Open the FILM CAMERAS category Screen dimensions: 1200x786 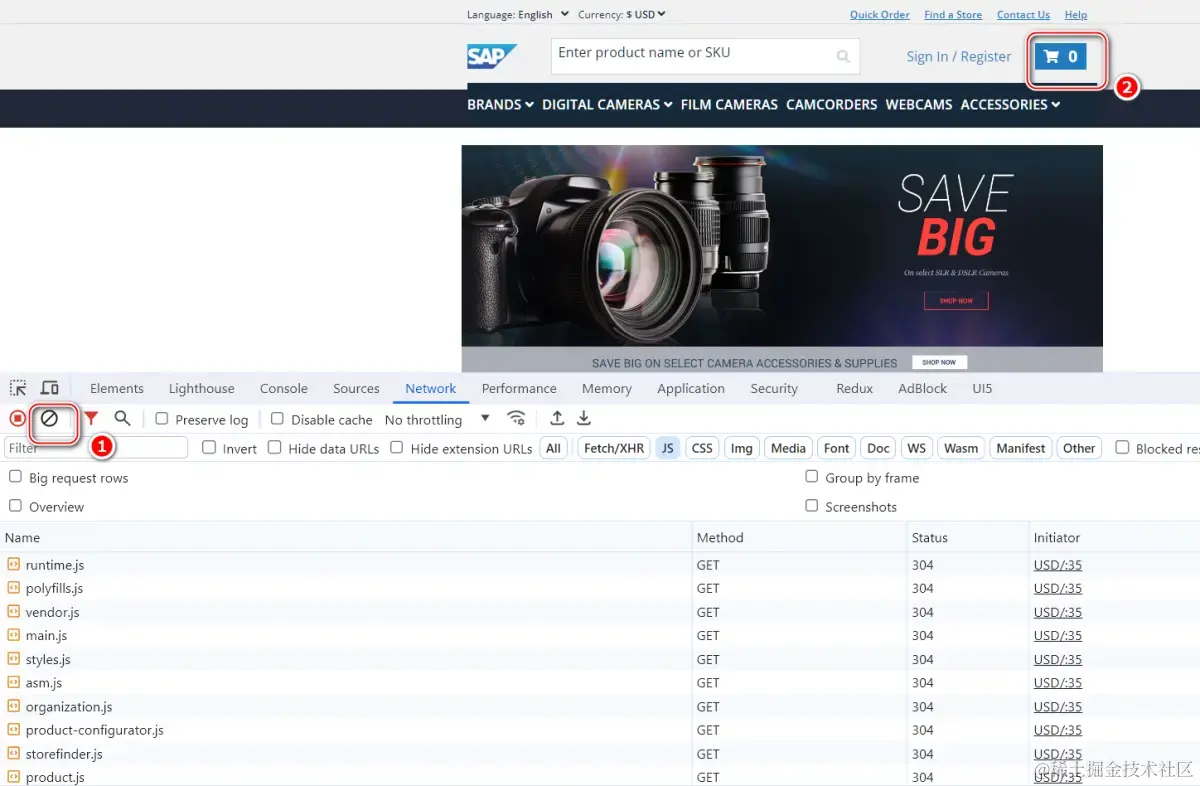click(x=729, y=104)
